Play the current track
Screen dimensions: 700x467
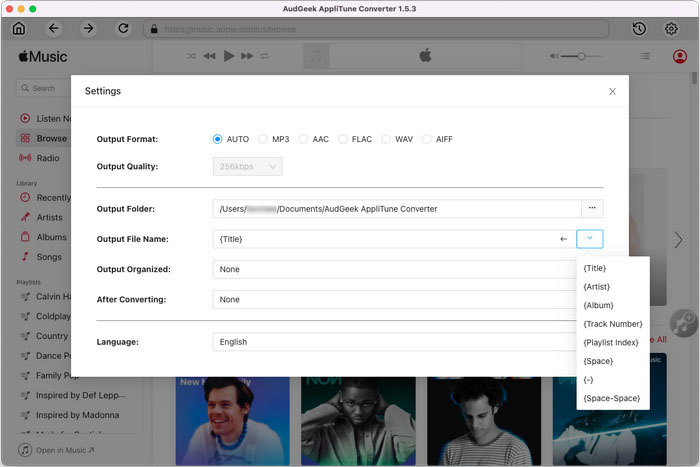[229, 56]
